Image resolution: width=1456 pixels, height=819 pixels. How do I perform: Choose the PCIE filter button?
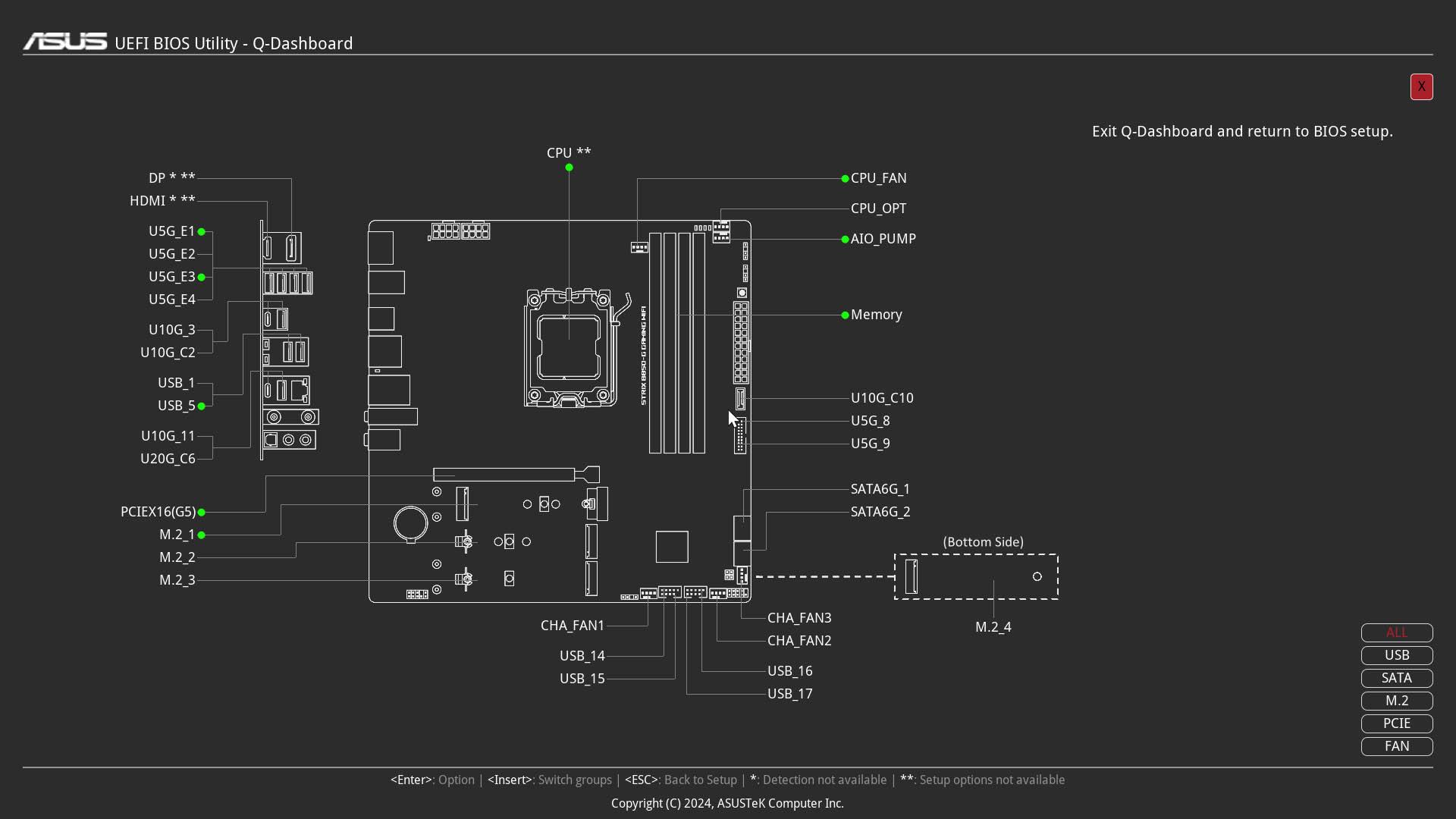[x=1397, y=723]
